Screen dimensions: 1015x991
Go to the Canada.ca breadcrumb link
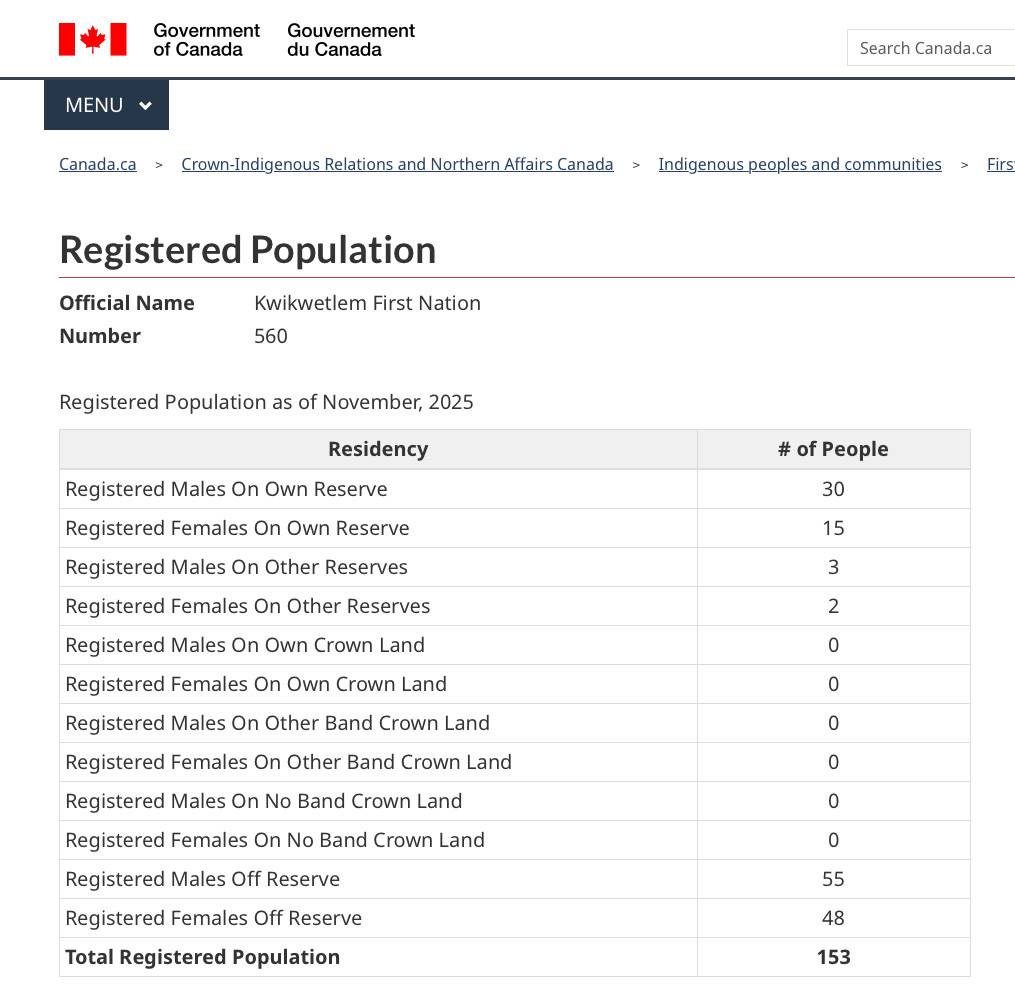pos(98,165)
